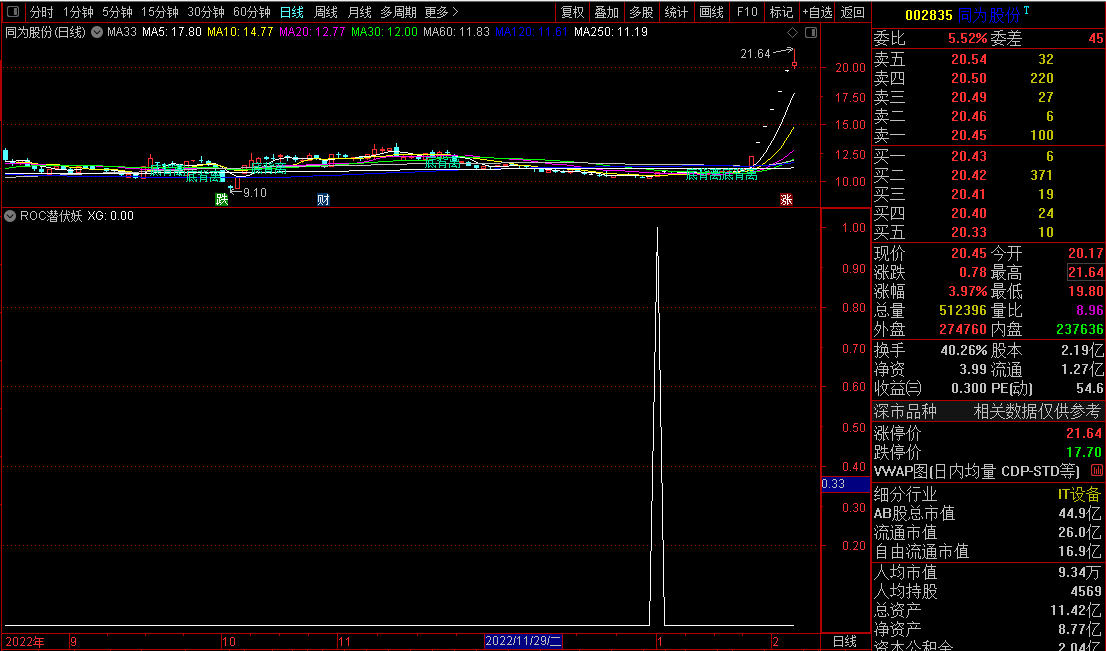Select the 日线 daily chart tab
The image size is (1106, 651).
tap(291, 12)
